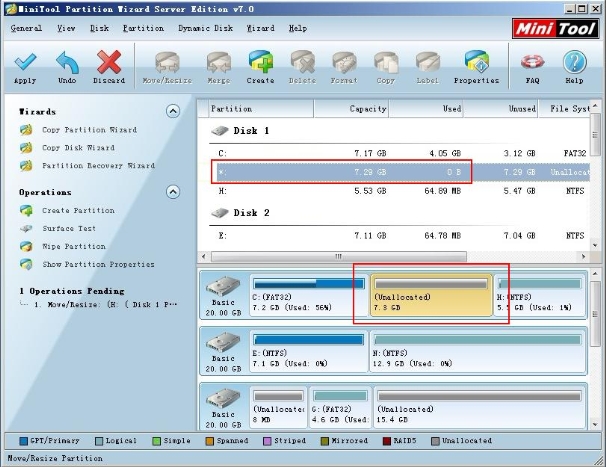
Task: Open the Wizard menu
Action: click(x=260, y=28)
